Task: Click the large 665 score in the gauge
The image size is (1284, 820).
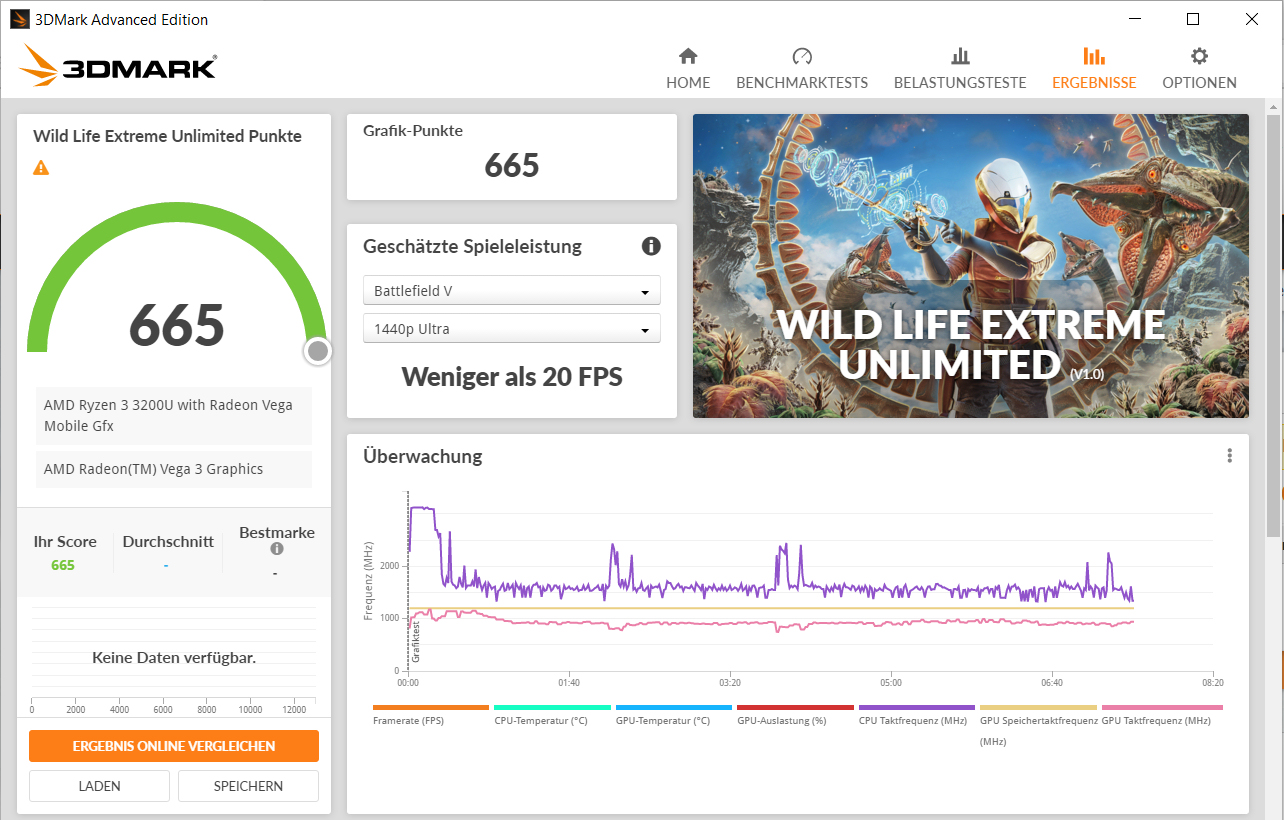Action: coord(177,325)
